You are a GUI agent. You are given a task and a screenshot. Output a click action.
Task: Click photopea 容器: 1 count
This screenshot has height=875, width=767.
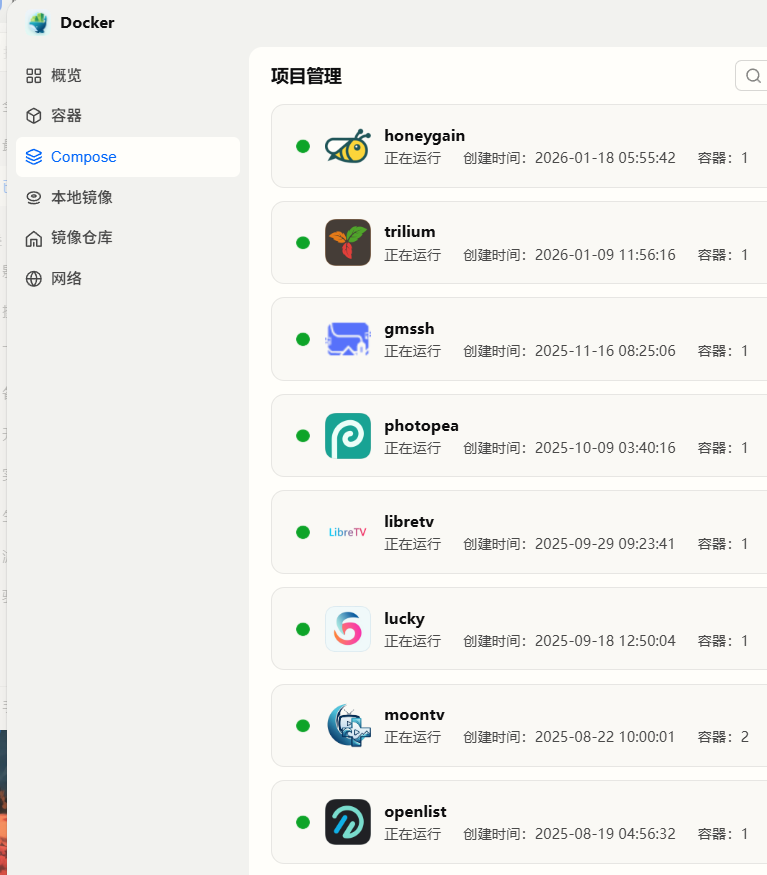pos(723,448)
